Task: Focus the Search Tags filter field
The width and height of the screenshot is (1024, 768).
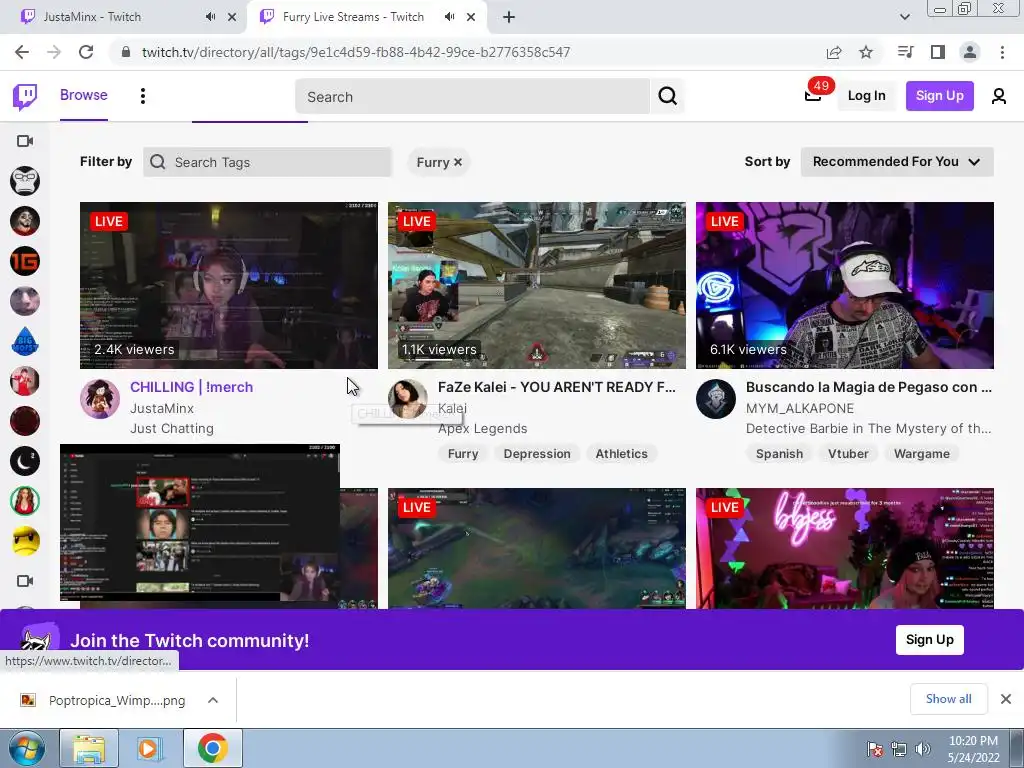Action: point(267,162)
